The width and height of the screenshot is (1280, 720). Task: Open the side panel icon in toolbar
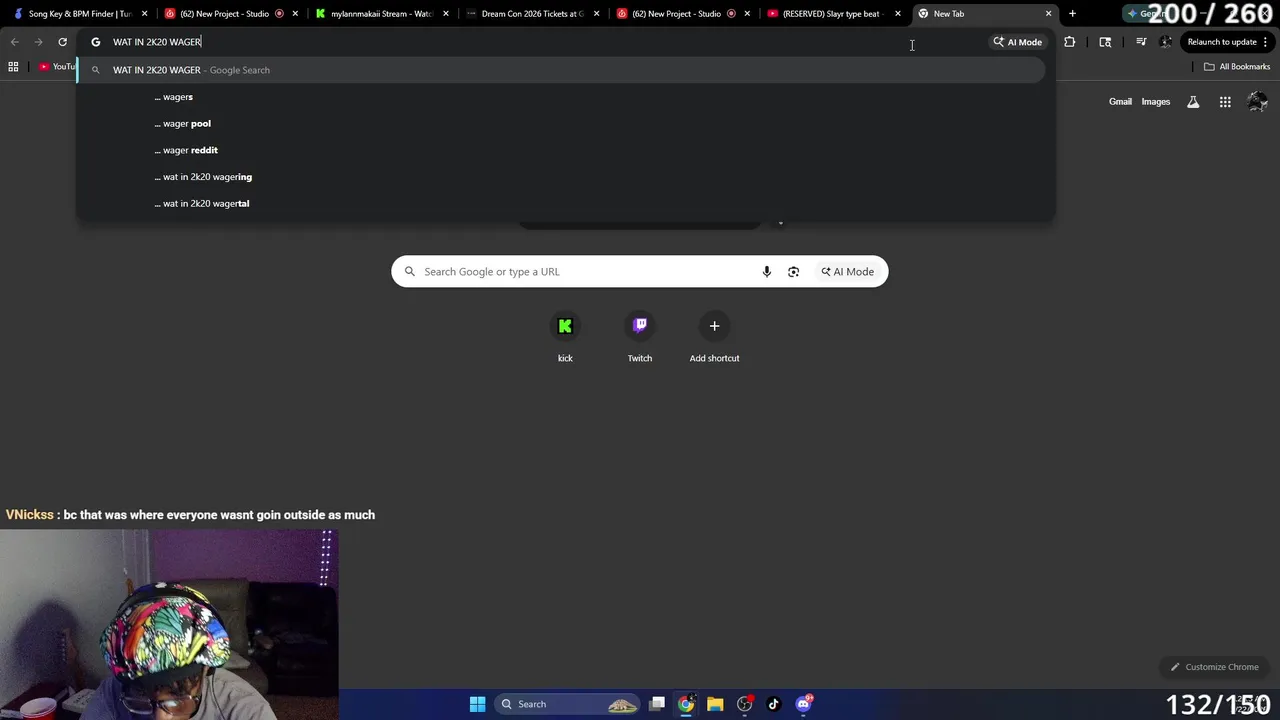pyautogui.click(x=1105, y=42)
